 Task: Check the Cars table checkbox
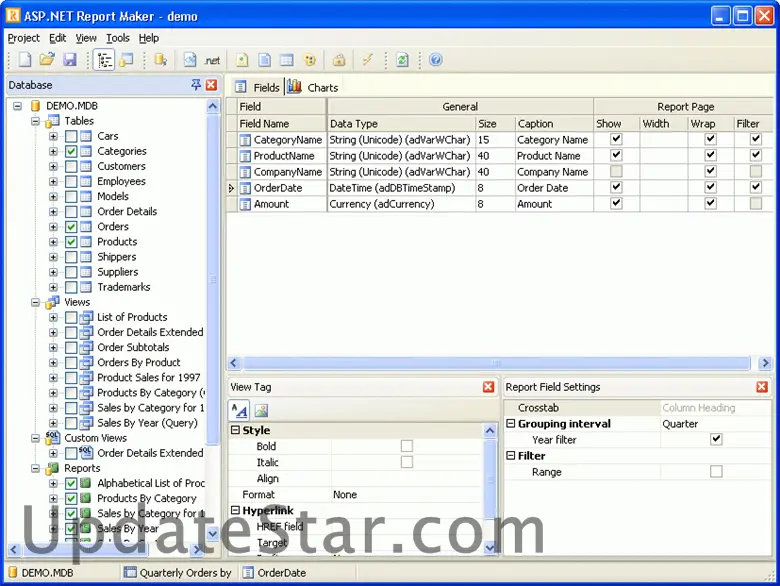tap(71, 136)
